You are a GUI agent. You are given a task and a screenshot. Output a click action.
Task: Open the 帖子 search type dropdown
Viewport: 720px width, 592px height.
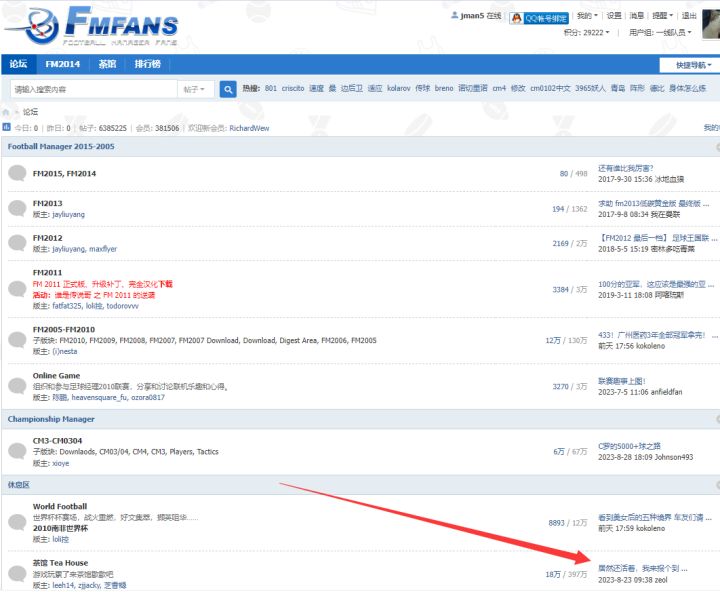pos(195,89)
